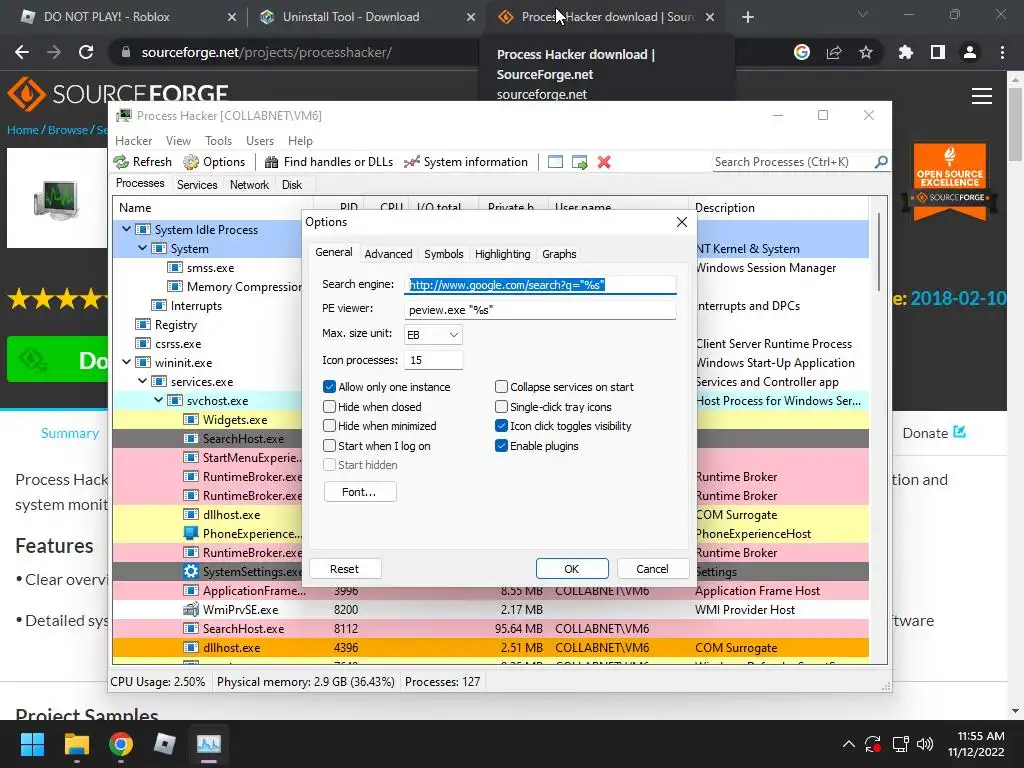Image resolution: width=1024 pixels, height=768 pixels.
Task: Collapse System Idle Process tree node
Action: (126, 229)
